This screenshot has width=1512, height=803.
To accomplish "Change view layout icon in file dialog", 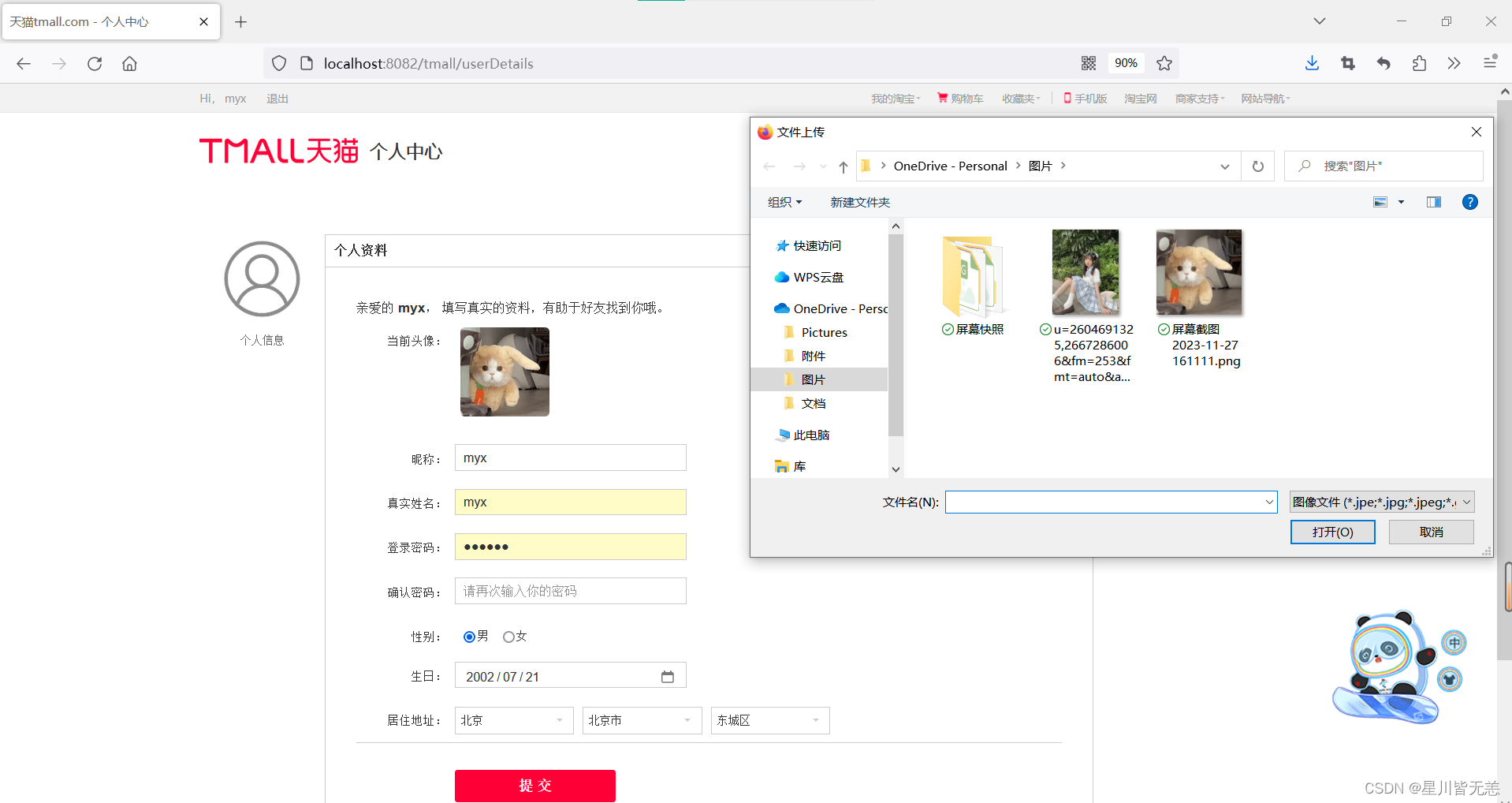I will tap(1380, 202).
